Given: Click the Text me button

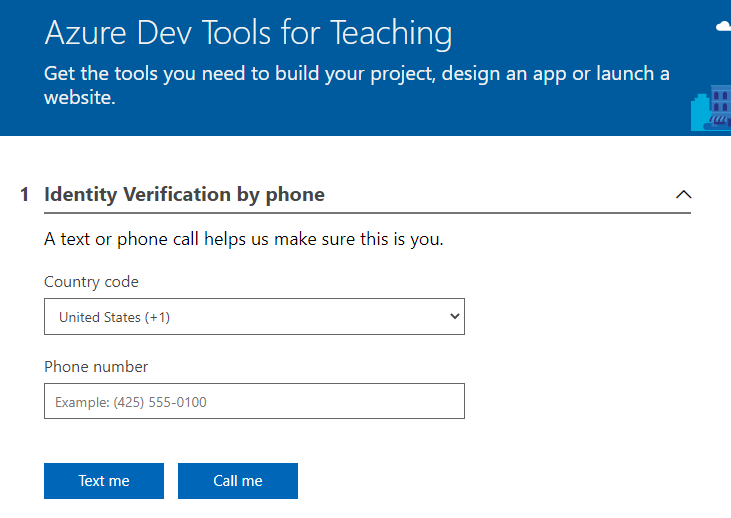Looking at the screenshot, I should click(x=104, y=481).
